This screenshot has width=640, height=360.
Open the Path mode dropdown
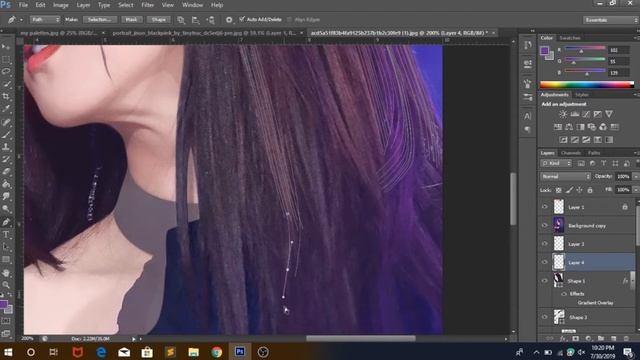(x=44, y=20)
